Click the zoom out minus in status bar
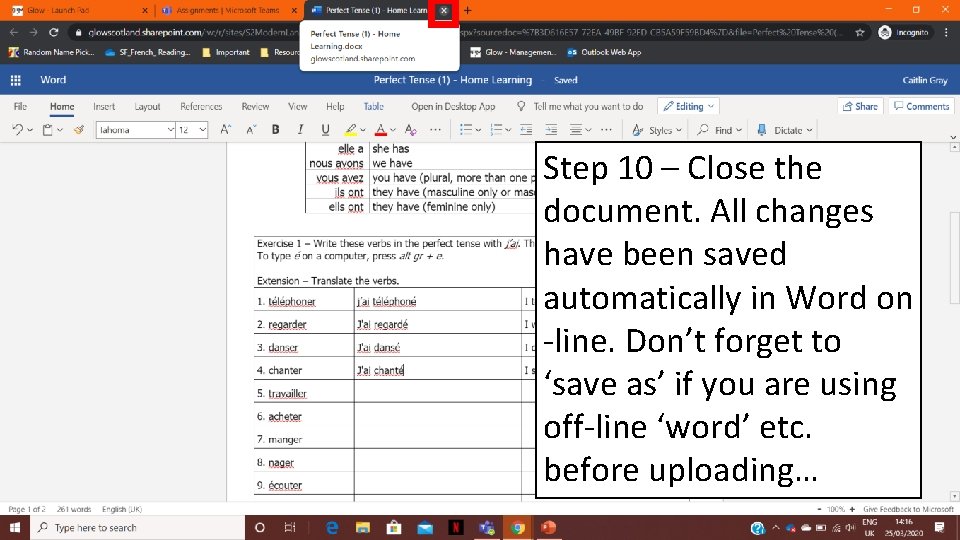Viewport: 960px width, 540px height. click(x=819, y=509)
